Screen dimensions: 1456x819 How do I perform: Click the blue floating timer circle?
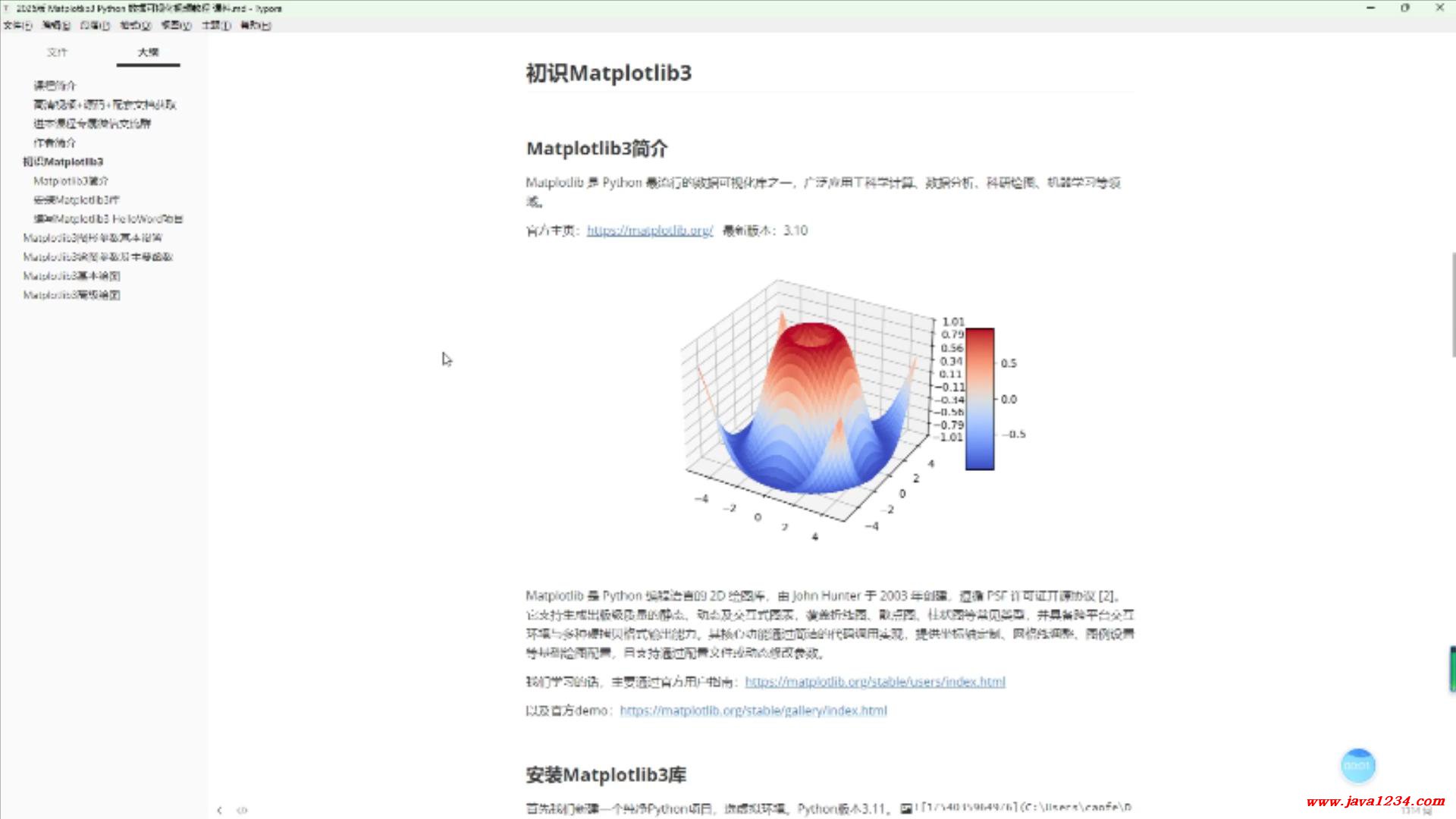coord(1357,765)
